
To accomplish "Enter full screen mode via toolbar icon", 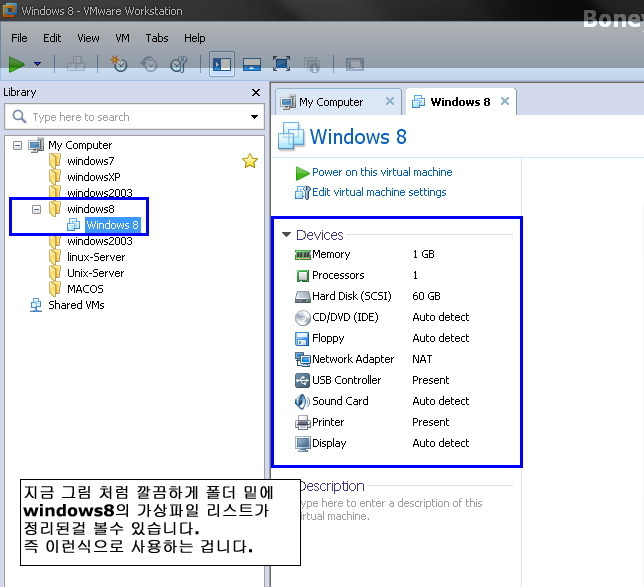I will tap(281, 64).
